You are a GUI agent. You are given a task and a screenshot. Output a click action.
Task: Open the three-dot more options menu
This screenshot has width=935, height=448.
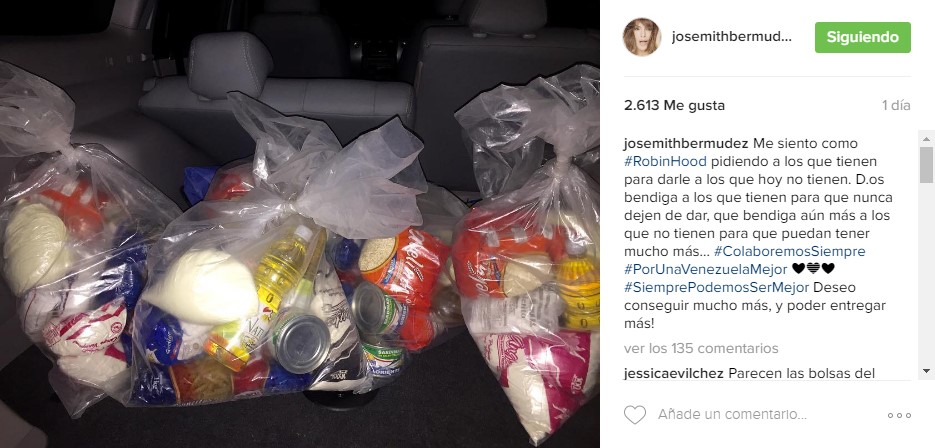(899, 415)
